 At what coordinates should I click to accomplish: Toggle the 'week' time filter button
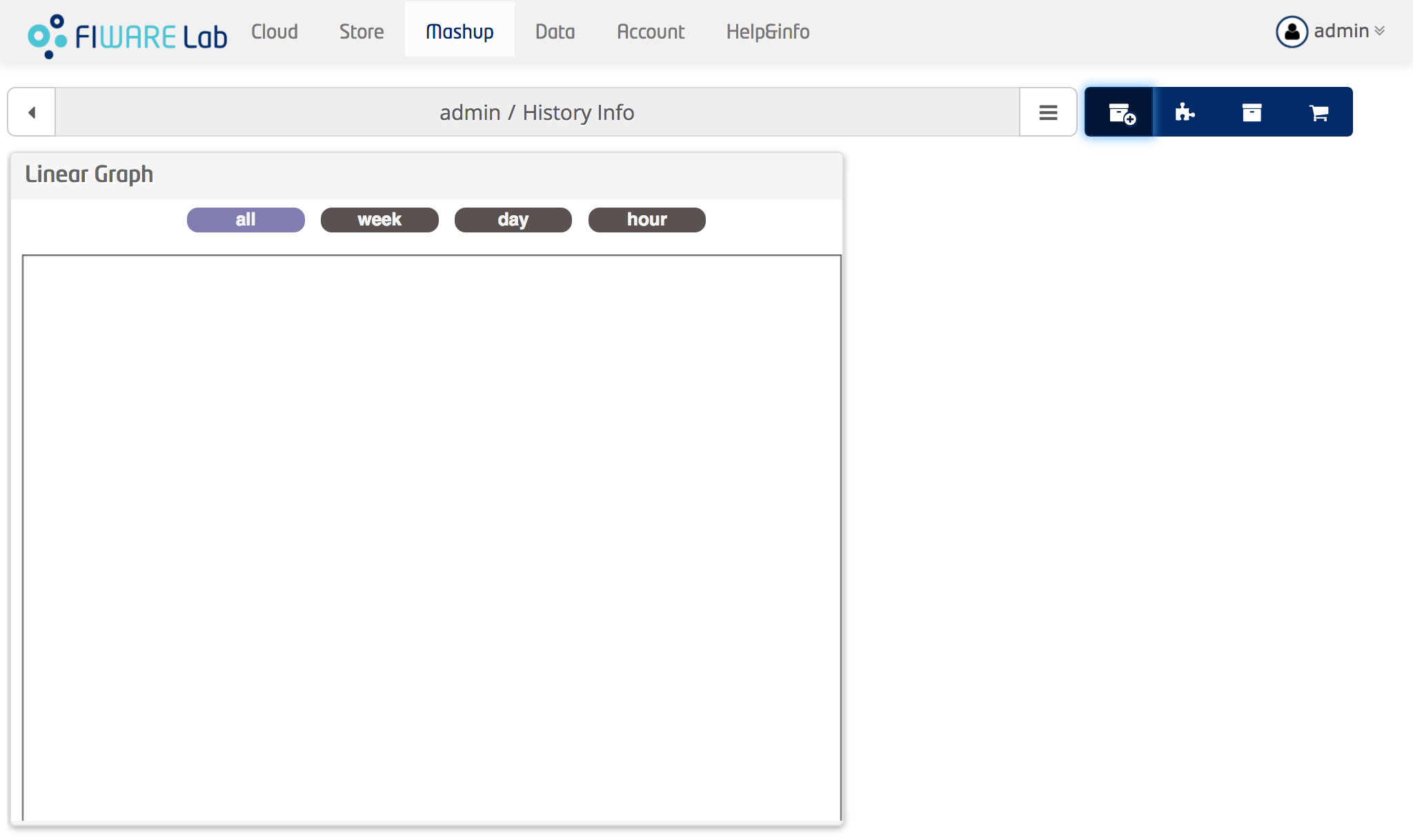(380, 219)
